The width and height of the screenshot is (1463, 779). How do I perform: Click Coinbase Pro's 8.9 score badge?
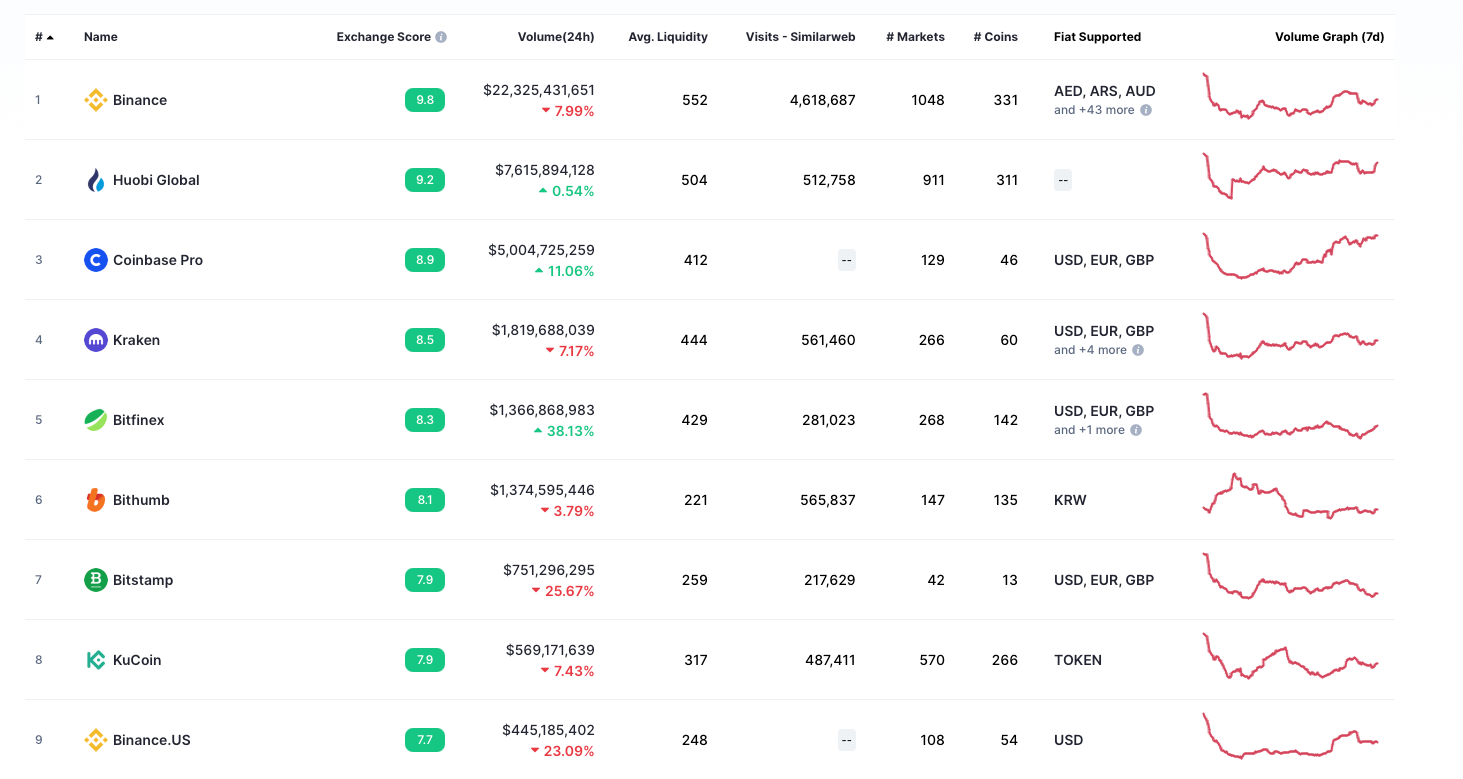click(x=425, y=260)
